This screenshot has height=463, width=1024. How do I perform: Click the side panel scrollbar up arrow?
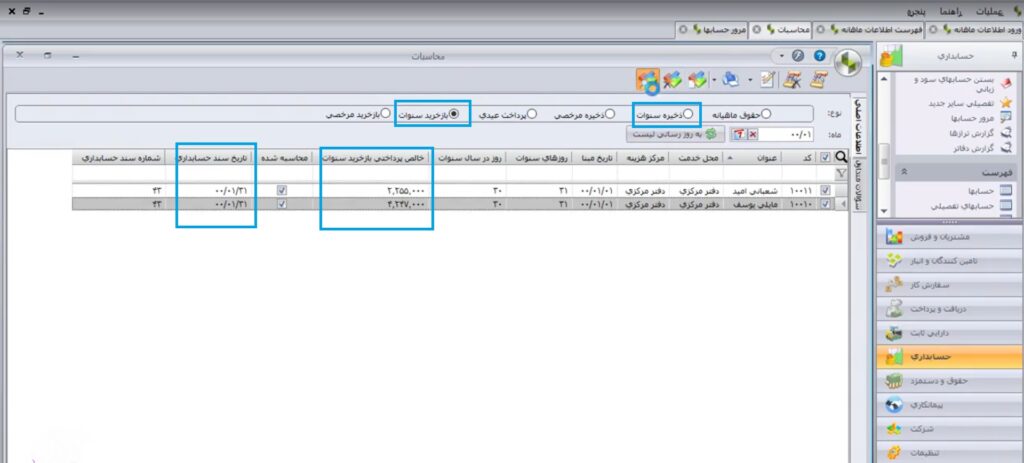pos(884,78)
